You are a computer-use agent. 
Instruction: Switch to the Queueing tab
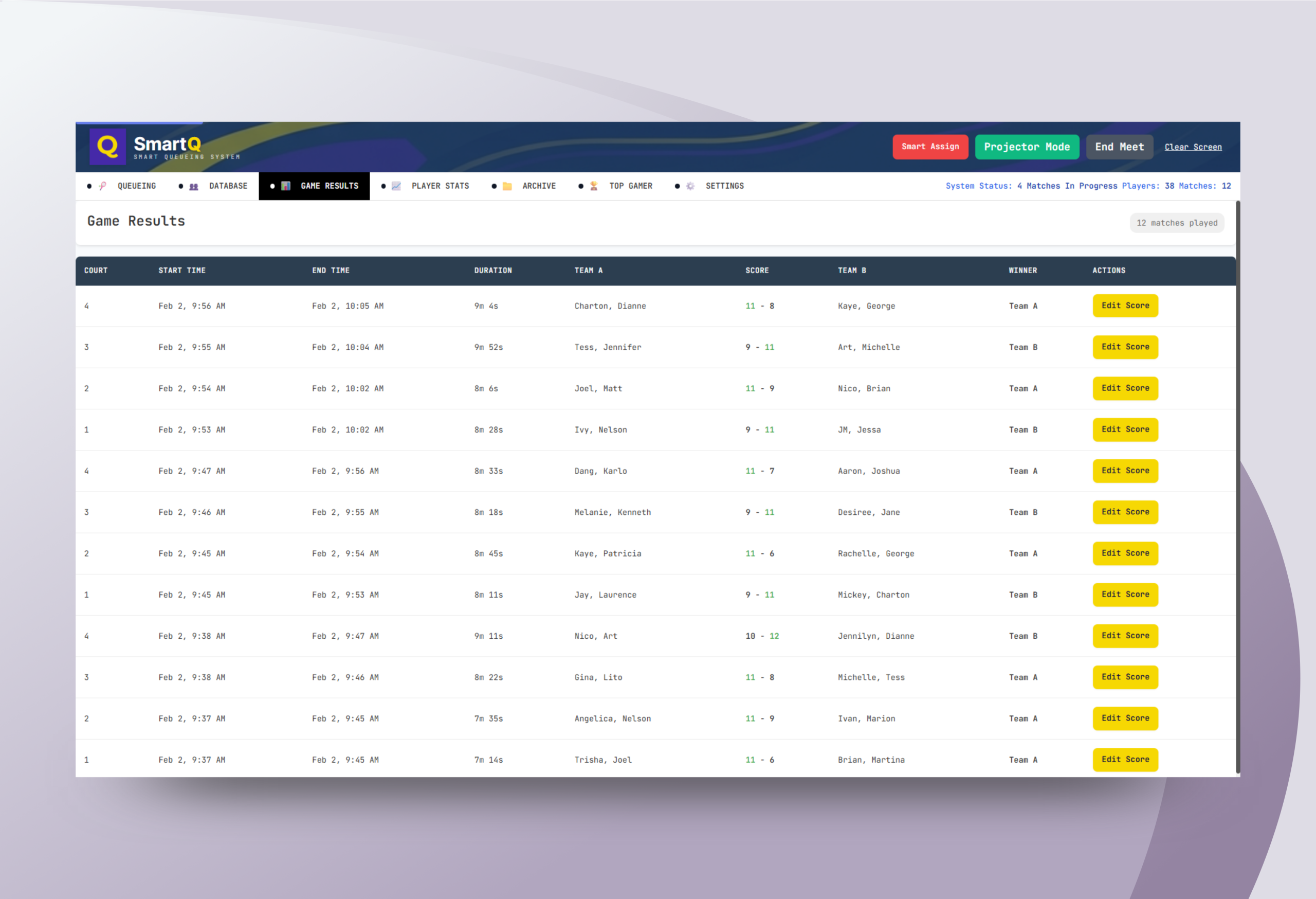point(136,186)
